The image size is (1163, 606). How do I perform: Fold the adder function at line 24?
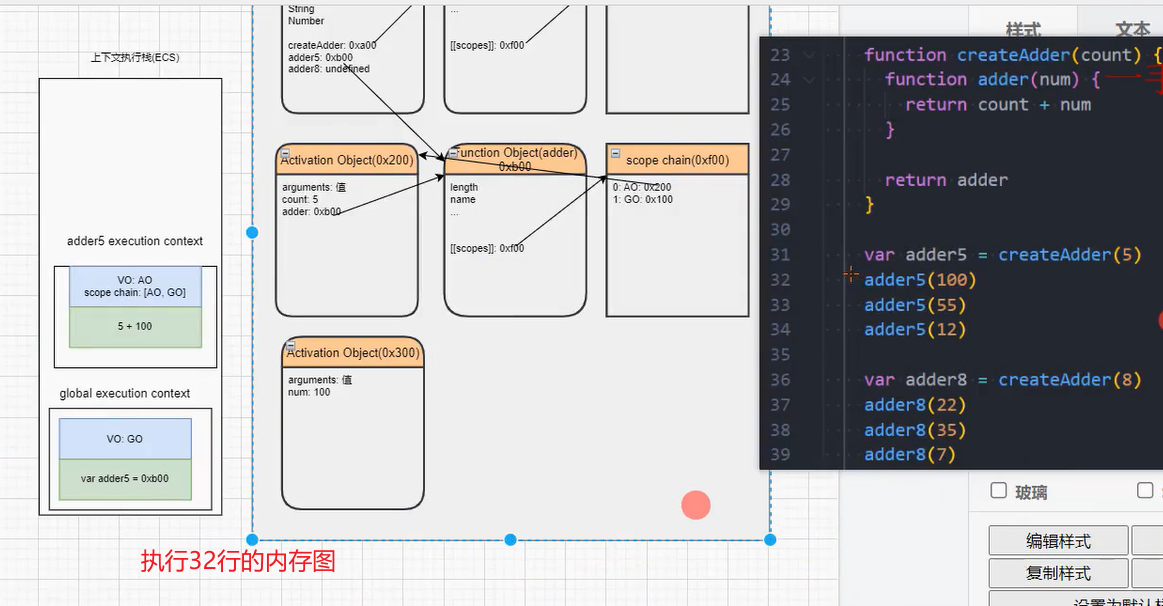[x=809, y=79]
